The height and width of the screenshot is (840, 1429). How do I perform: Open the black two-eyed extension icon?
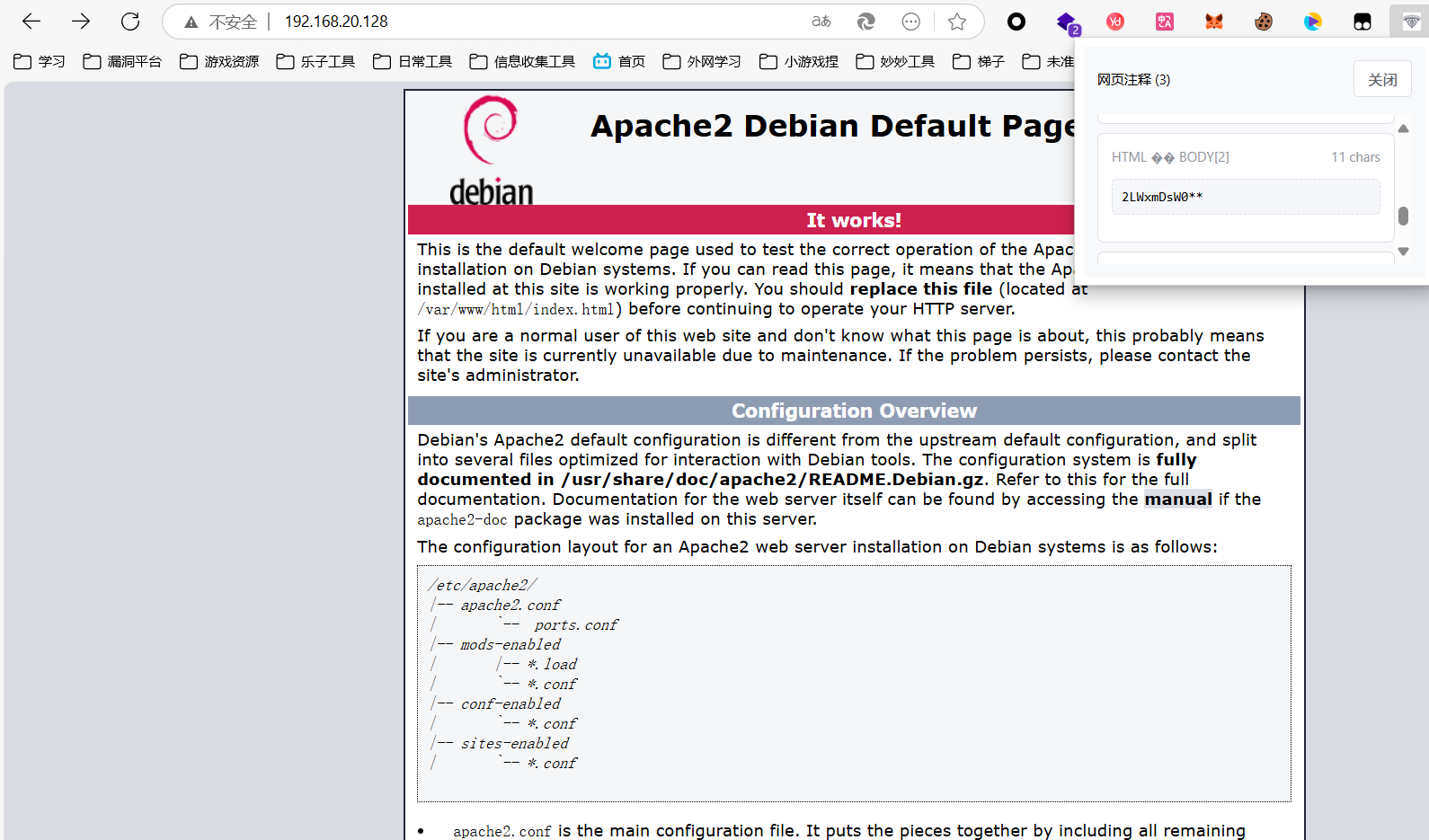click(x=1362, y=22)
